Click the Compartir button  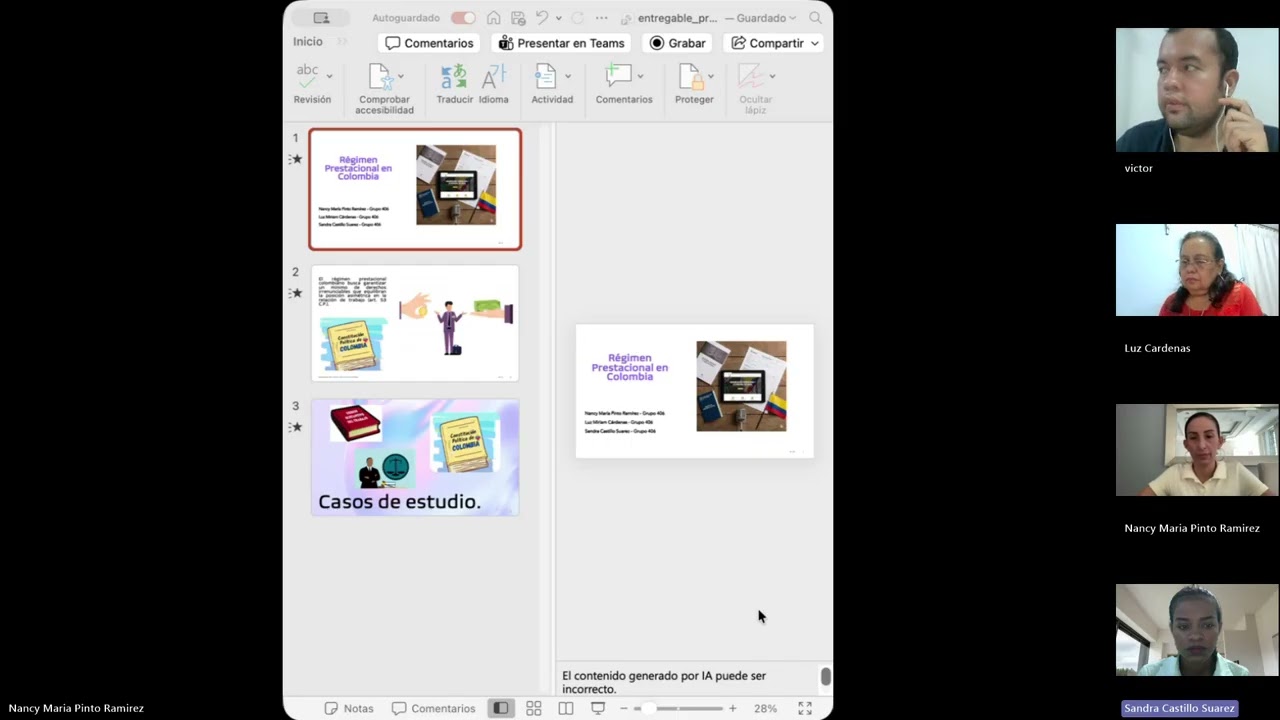click(x=767, y=43)
